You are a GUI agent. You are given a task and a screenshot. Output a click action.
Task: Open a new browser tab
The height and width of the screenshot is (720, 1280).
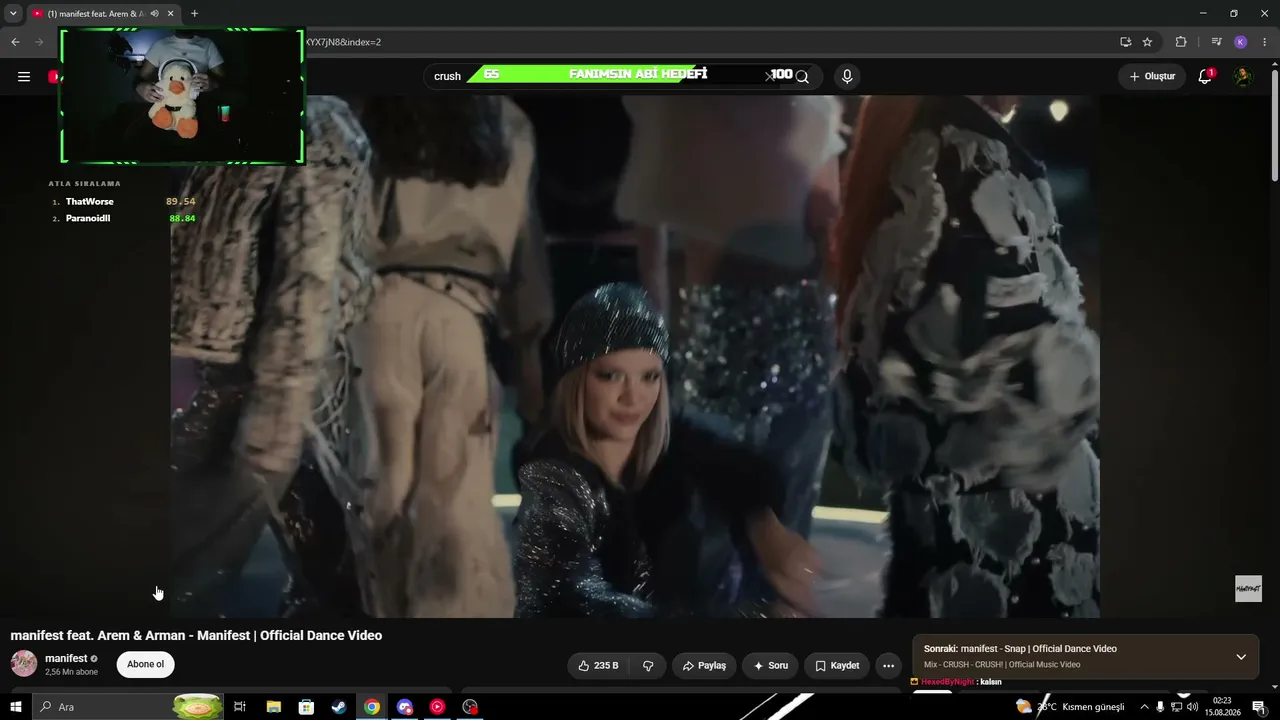(194, 14)
